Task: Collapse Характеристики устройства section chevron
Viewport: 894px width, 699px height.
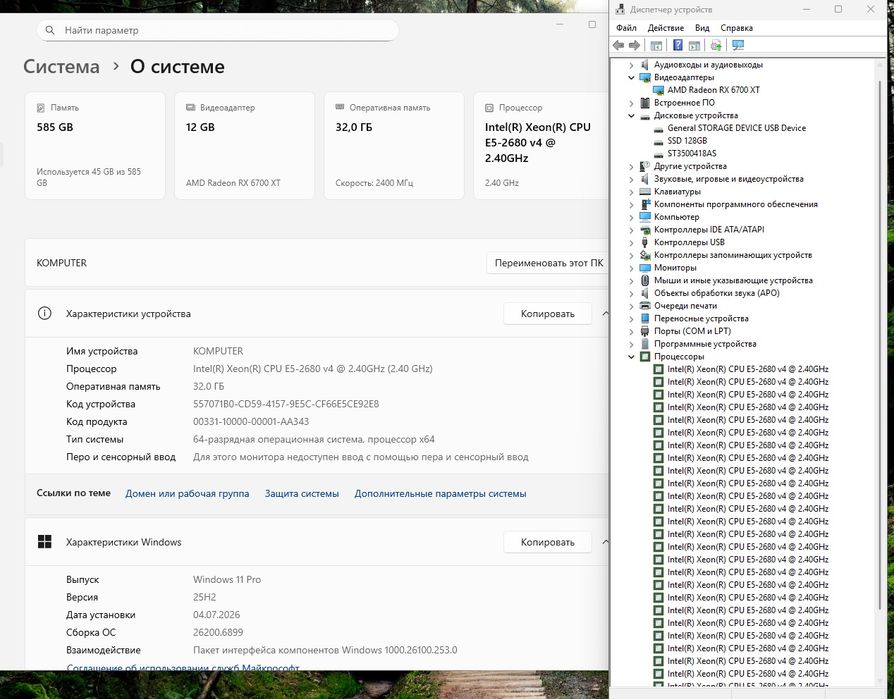Action: tap(605, 314)
